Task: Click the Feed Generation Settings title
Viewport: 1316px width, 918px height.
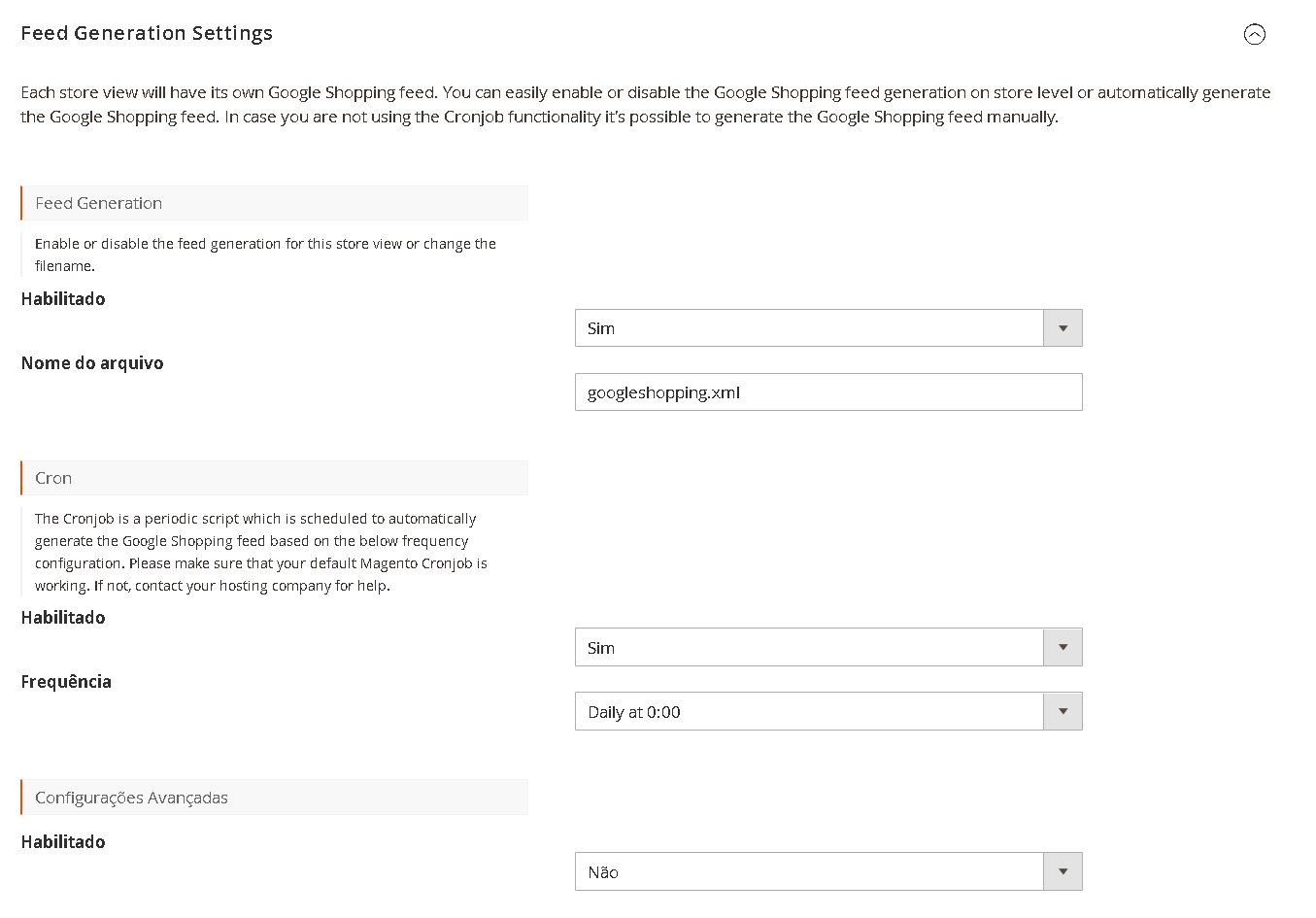Action: click(x=147, y=33)
